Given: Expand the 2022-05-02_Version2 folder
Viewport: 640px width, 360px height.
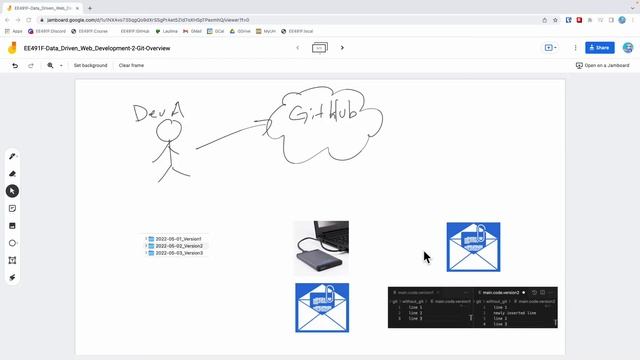Looking at the screenshot, I should [146, 246].
